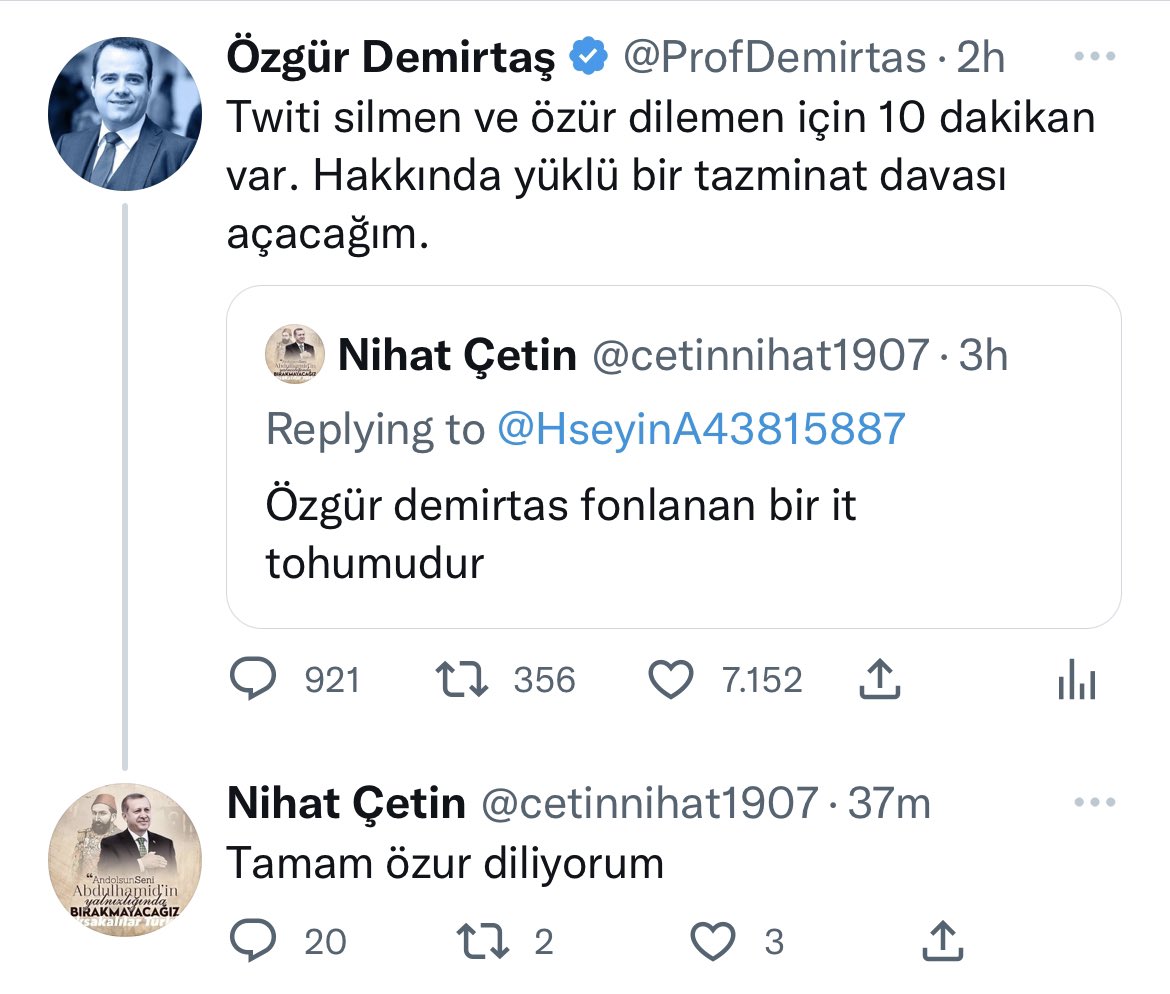
Task: Reply to Özgür Demirtaş's tweet
Action: (x=253, y=681)
